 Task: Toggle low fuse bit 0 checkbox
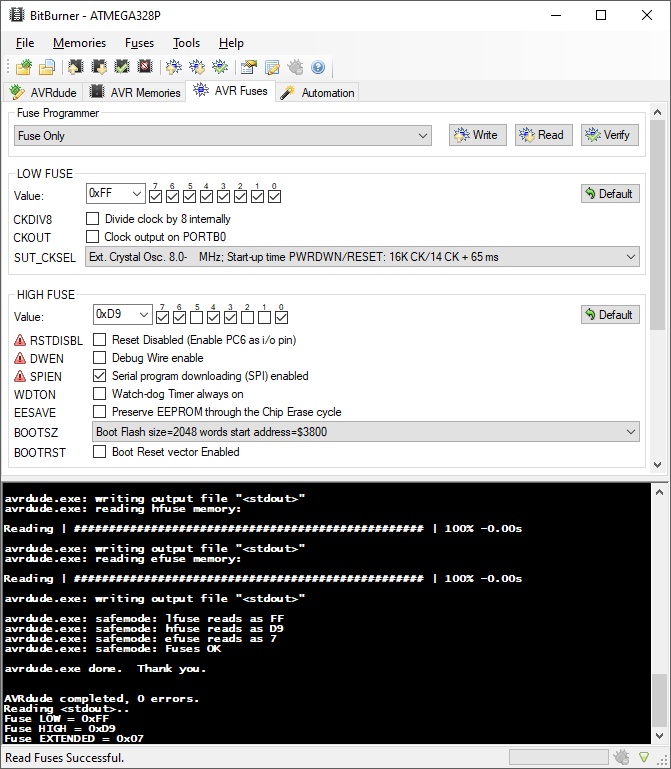(275, 197)
